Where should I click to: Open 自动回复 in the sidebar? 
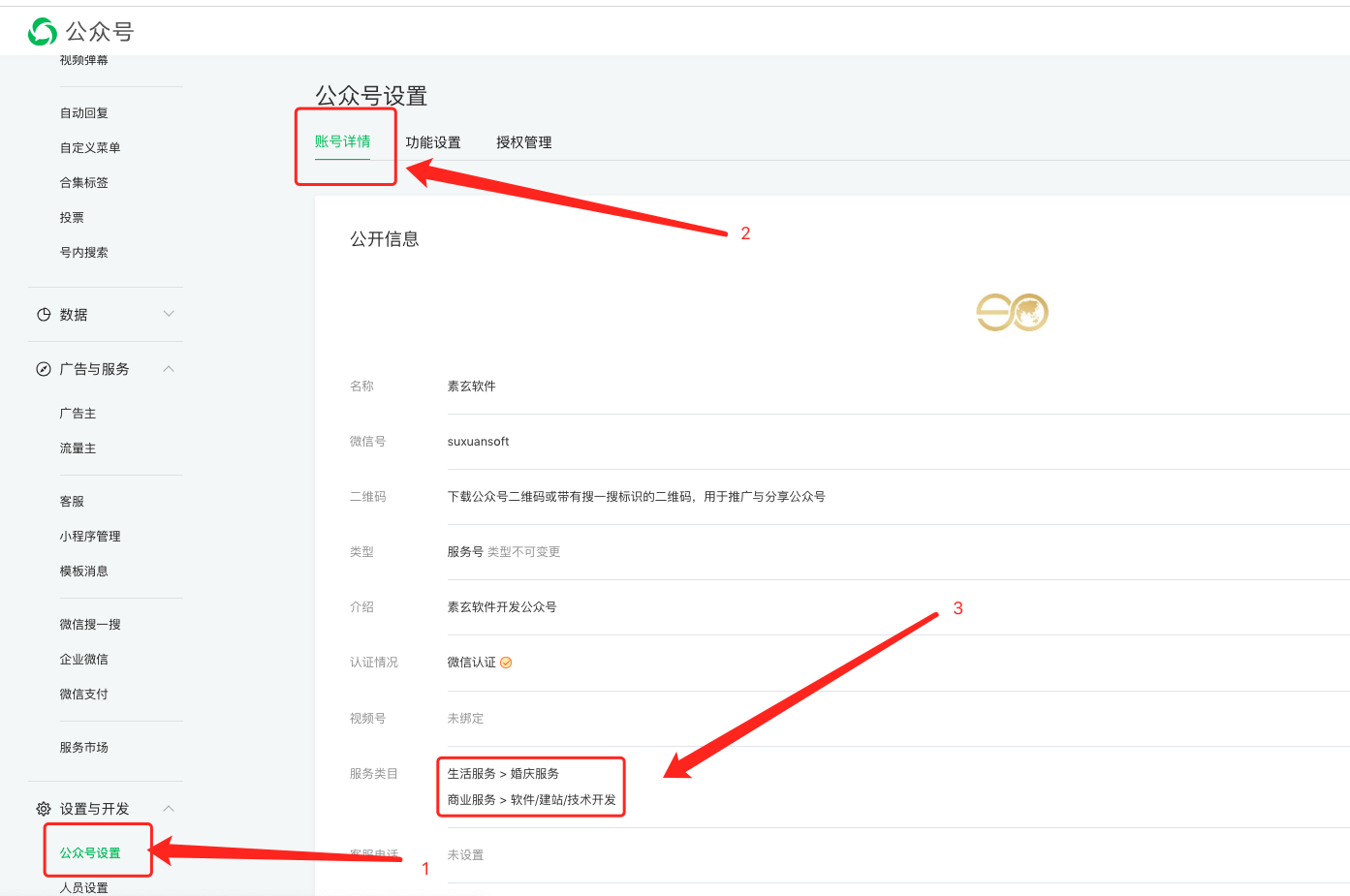coord(84,113)
